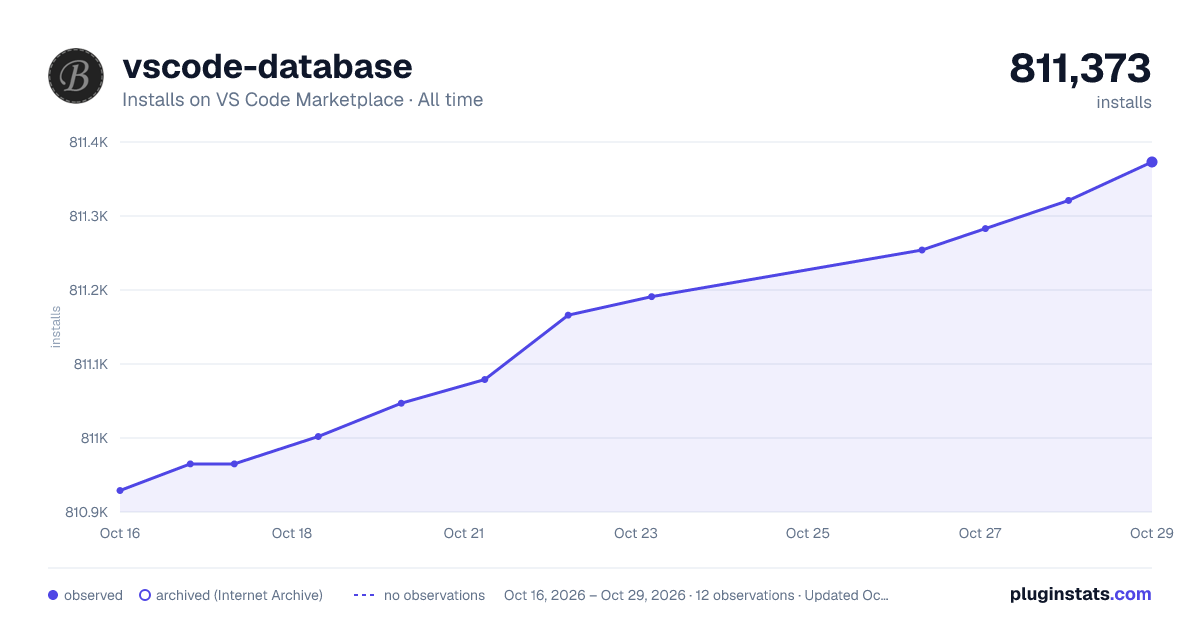Click the 811.4K y-axis label
Screen dimensions: 1200x630
coord(88,142)
